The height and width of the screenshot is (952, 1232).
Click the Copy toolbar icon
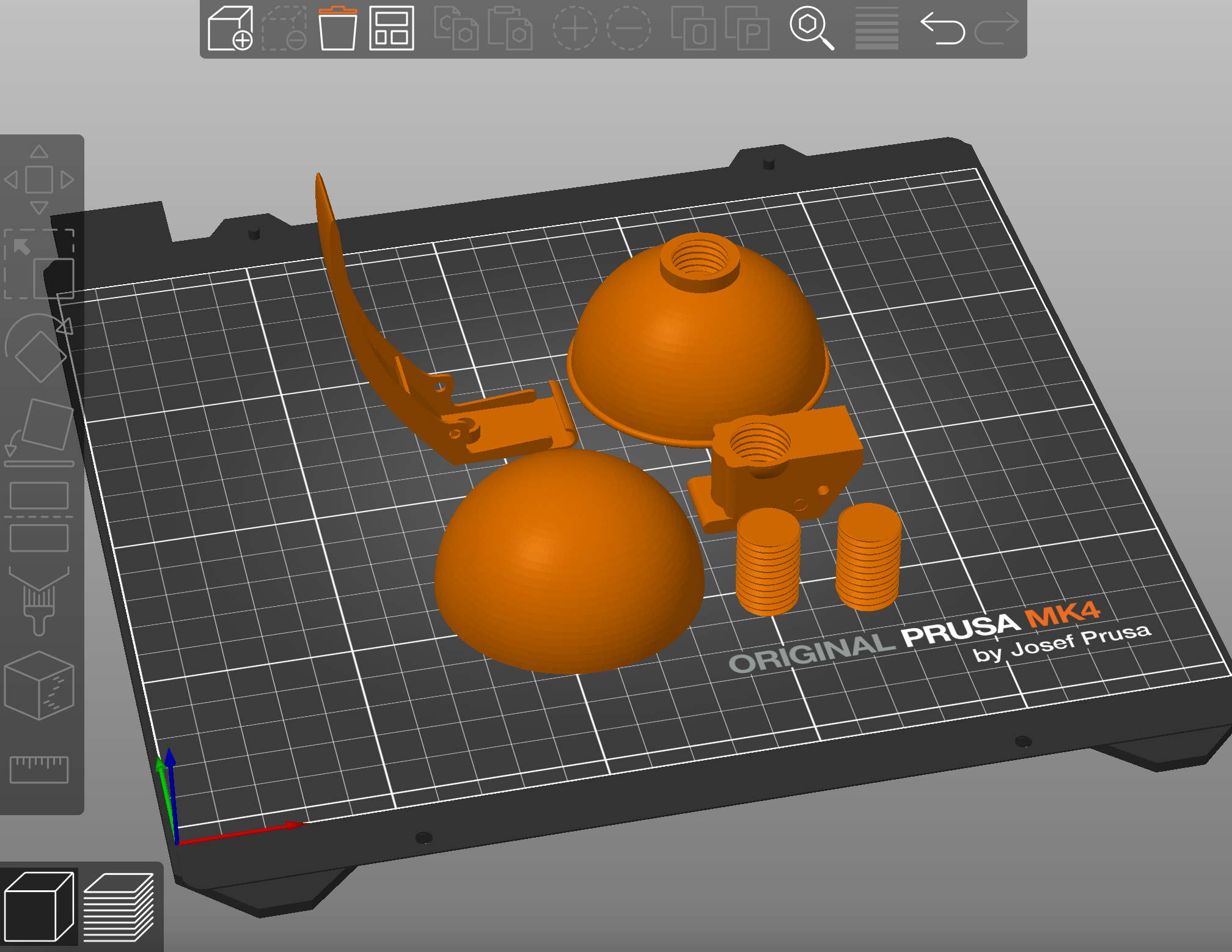tap(456, 28)
